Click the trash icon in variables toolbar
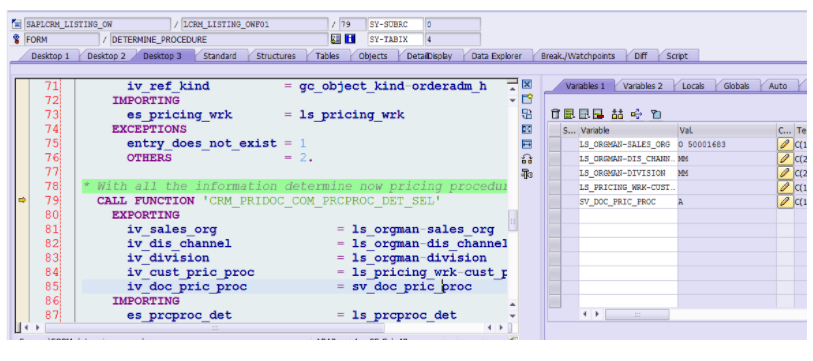Image resolution: width=813 pixels, height=361 pixels. point(555,114)
